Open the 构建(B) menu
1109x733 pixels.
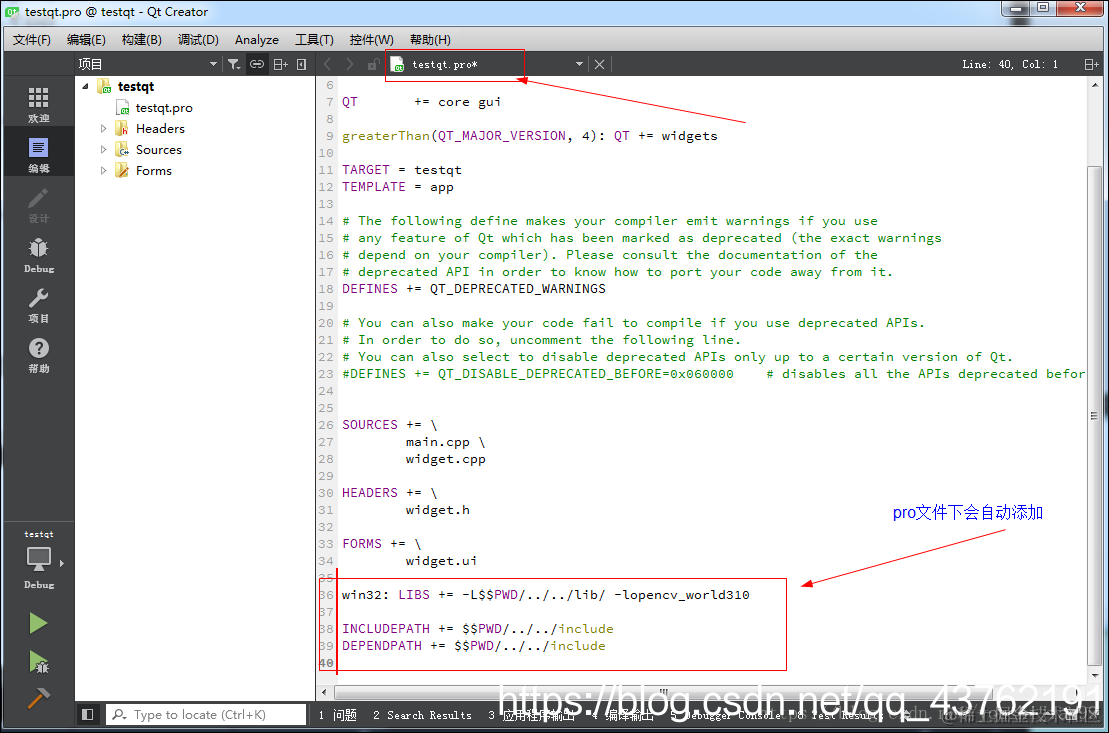coord(141,40)
